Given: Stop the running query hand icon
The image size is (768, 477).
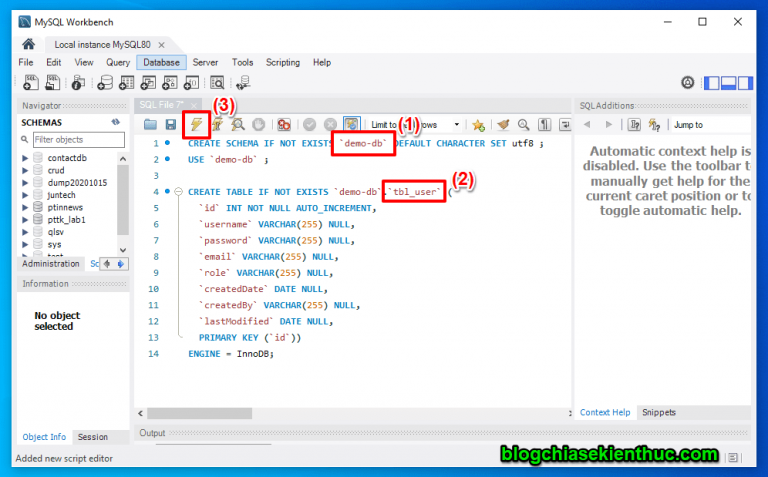Looking at the screenshot, I should pos(259,125).
